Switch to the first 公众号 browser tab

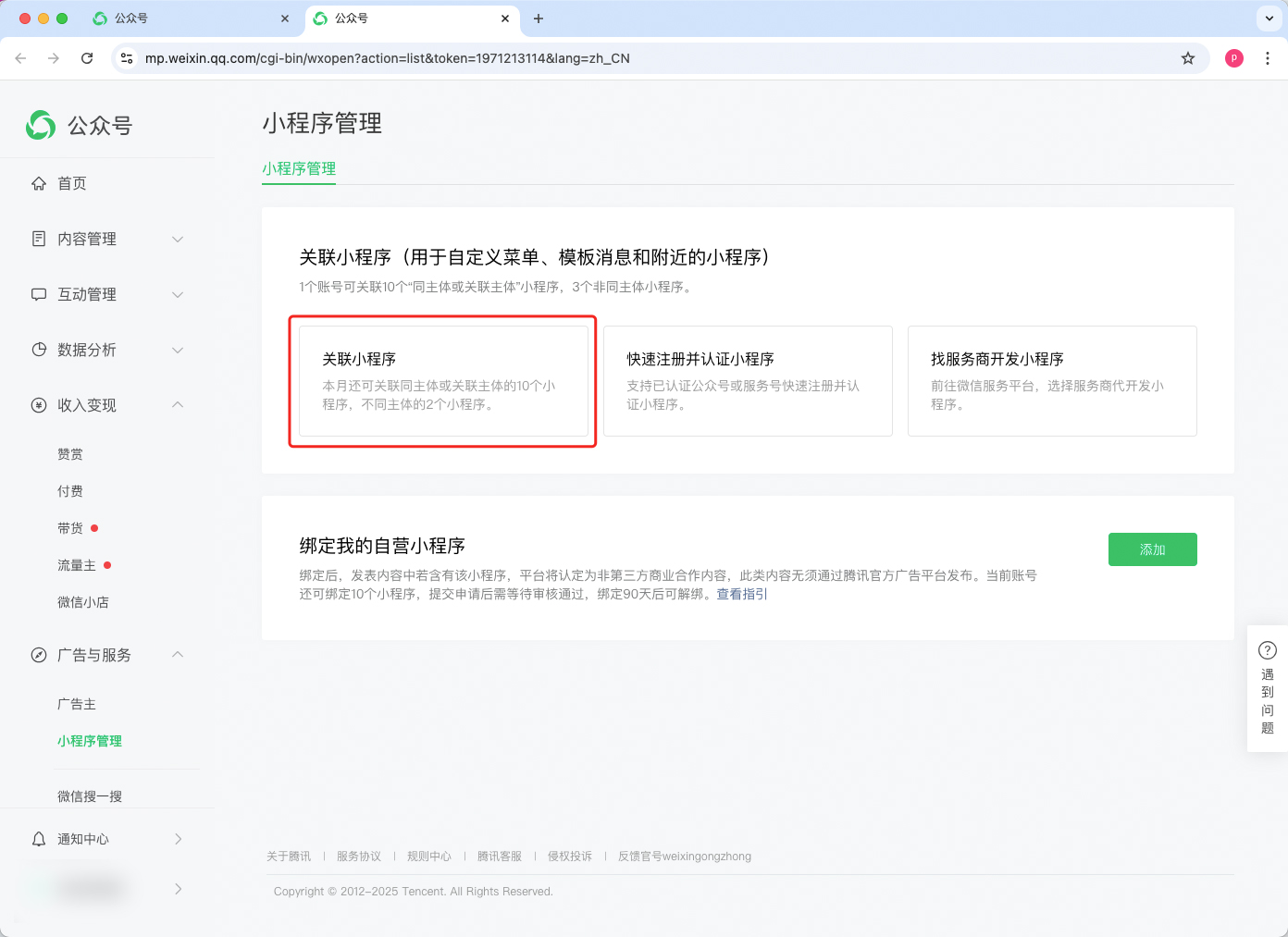185,18
